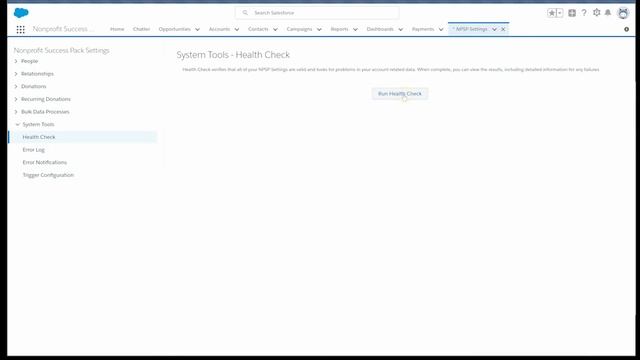
Task: Expand the Accounts tab dropdown arrow
Action: (x=237, y=29)
